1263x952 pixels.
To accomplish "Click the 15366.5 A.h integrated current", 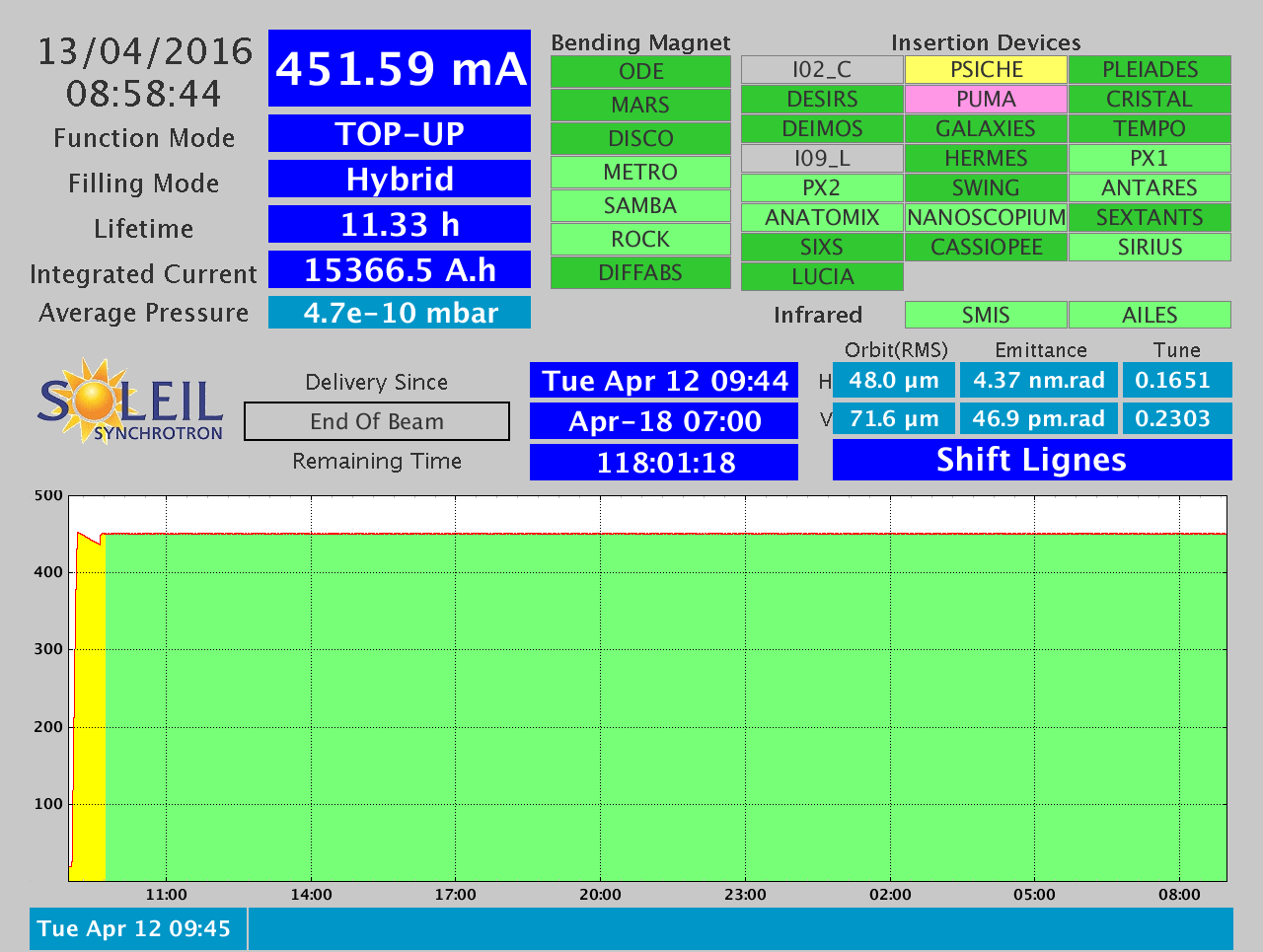I will (x=400, y=269).
